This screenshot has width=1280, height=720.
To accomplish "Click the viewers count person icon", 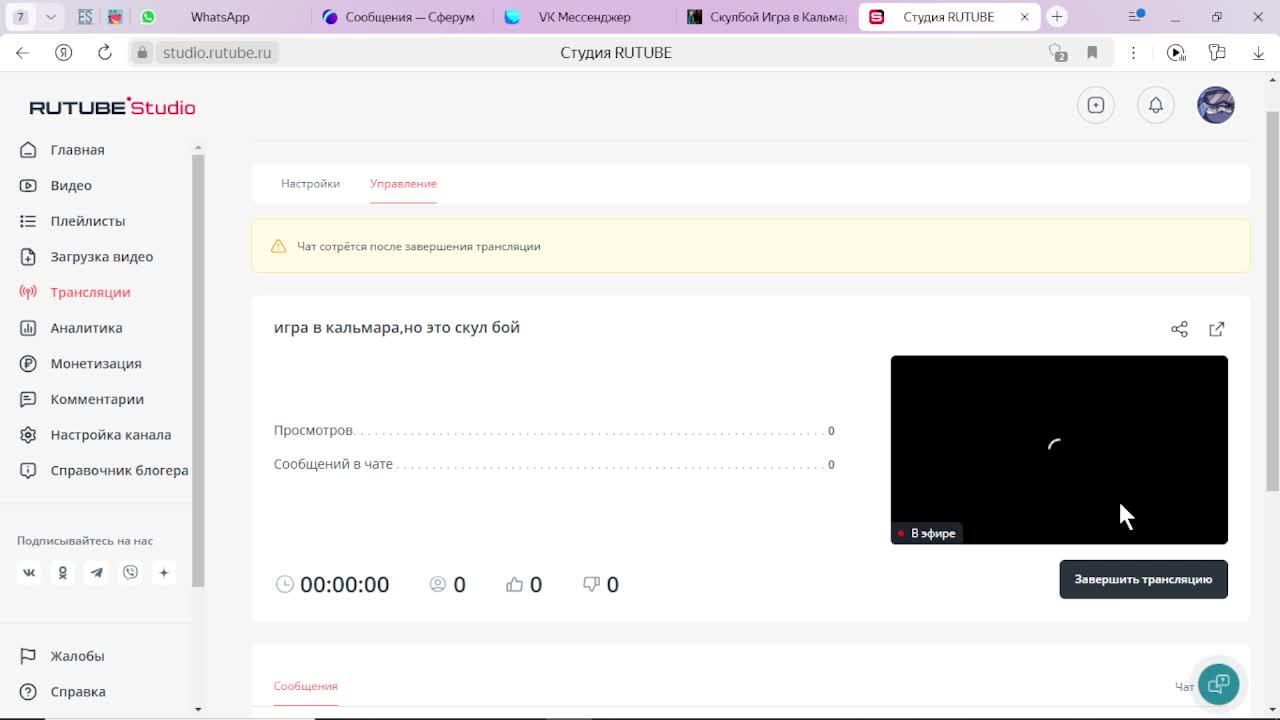I will tap(438, 585).
